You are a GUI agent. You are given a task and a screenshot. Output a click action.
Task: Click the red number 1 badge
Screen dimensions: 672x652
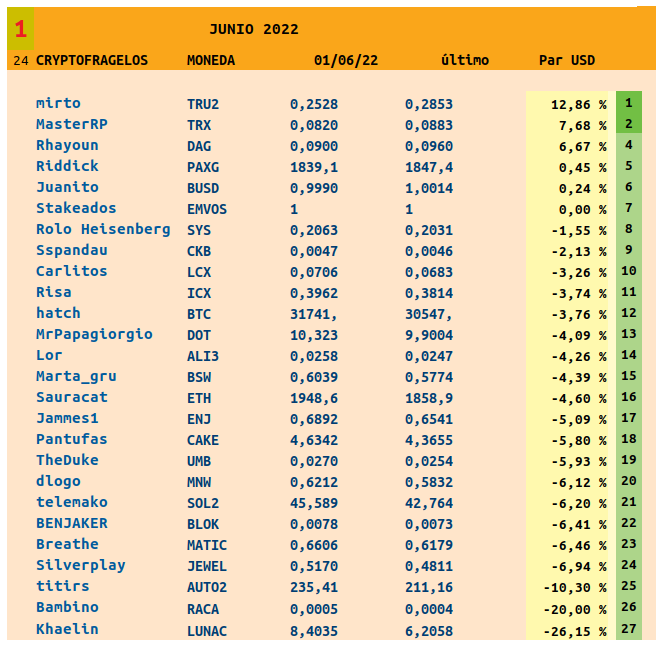click(x=20, y=29)
